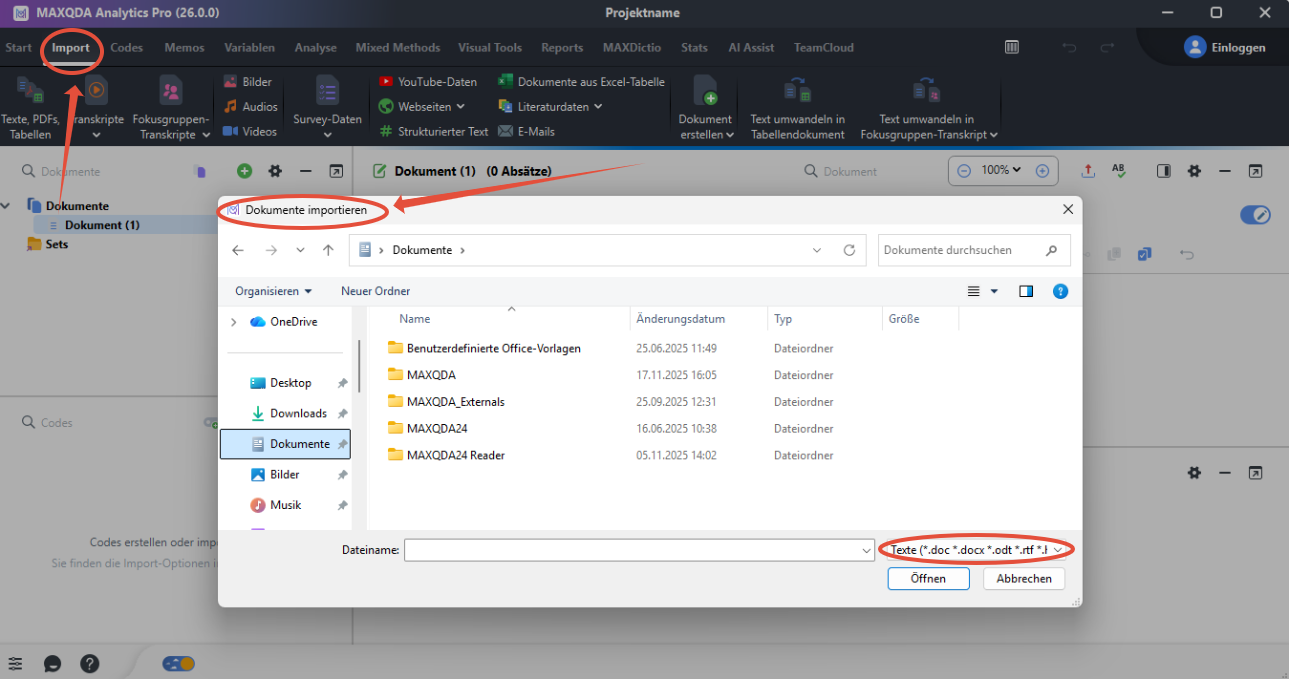Open the AI Assist tab

point(751,47)
